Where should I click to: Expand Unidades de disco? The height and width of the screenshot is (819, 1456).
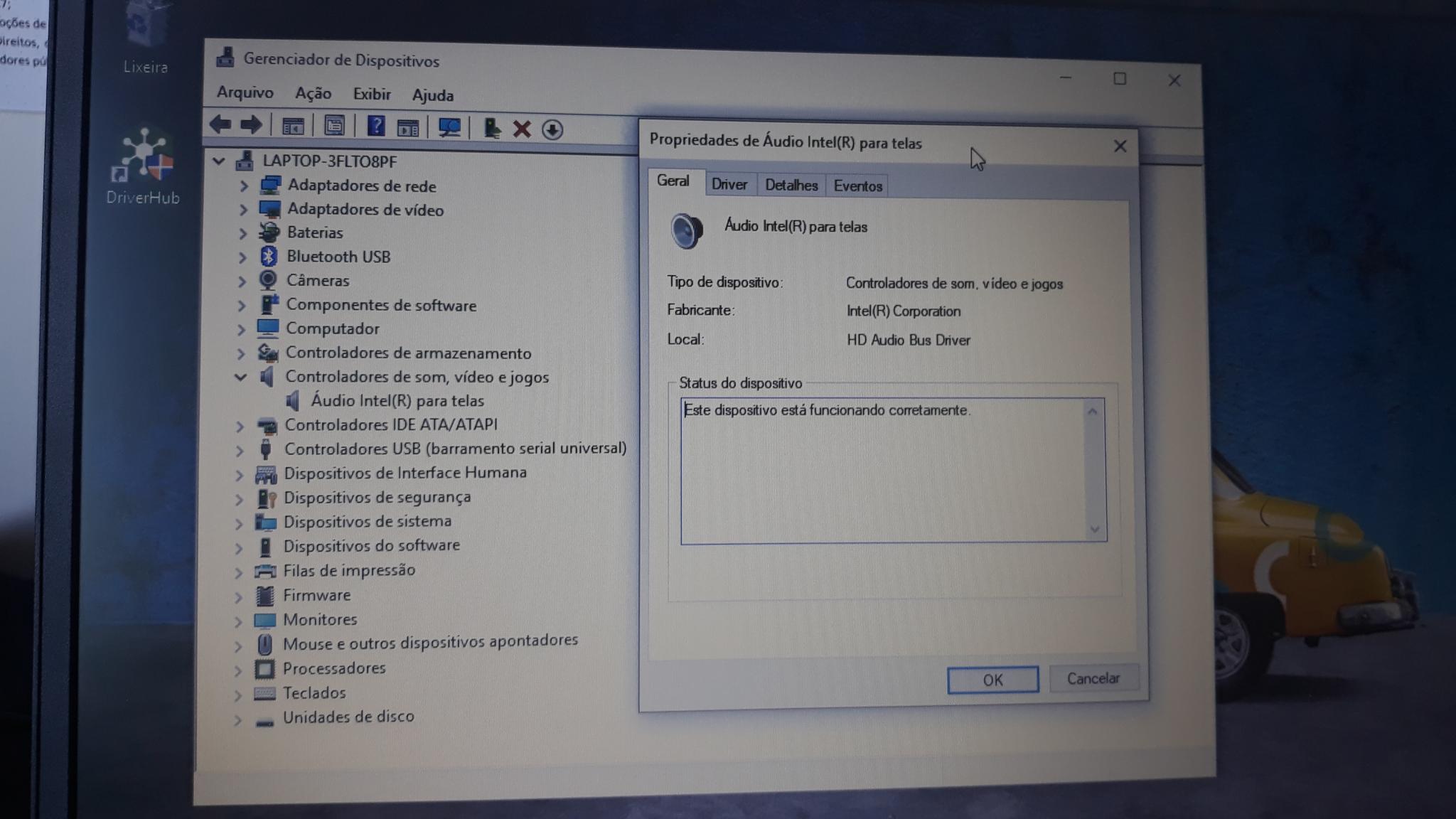click(237, 719)
